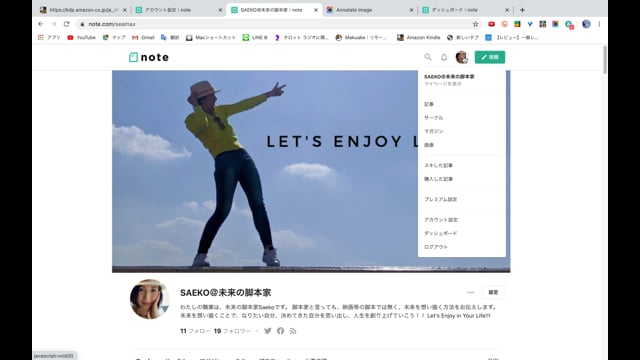Select マイページを表示 in the dropdown menu

coord(442,84)
